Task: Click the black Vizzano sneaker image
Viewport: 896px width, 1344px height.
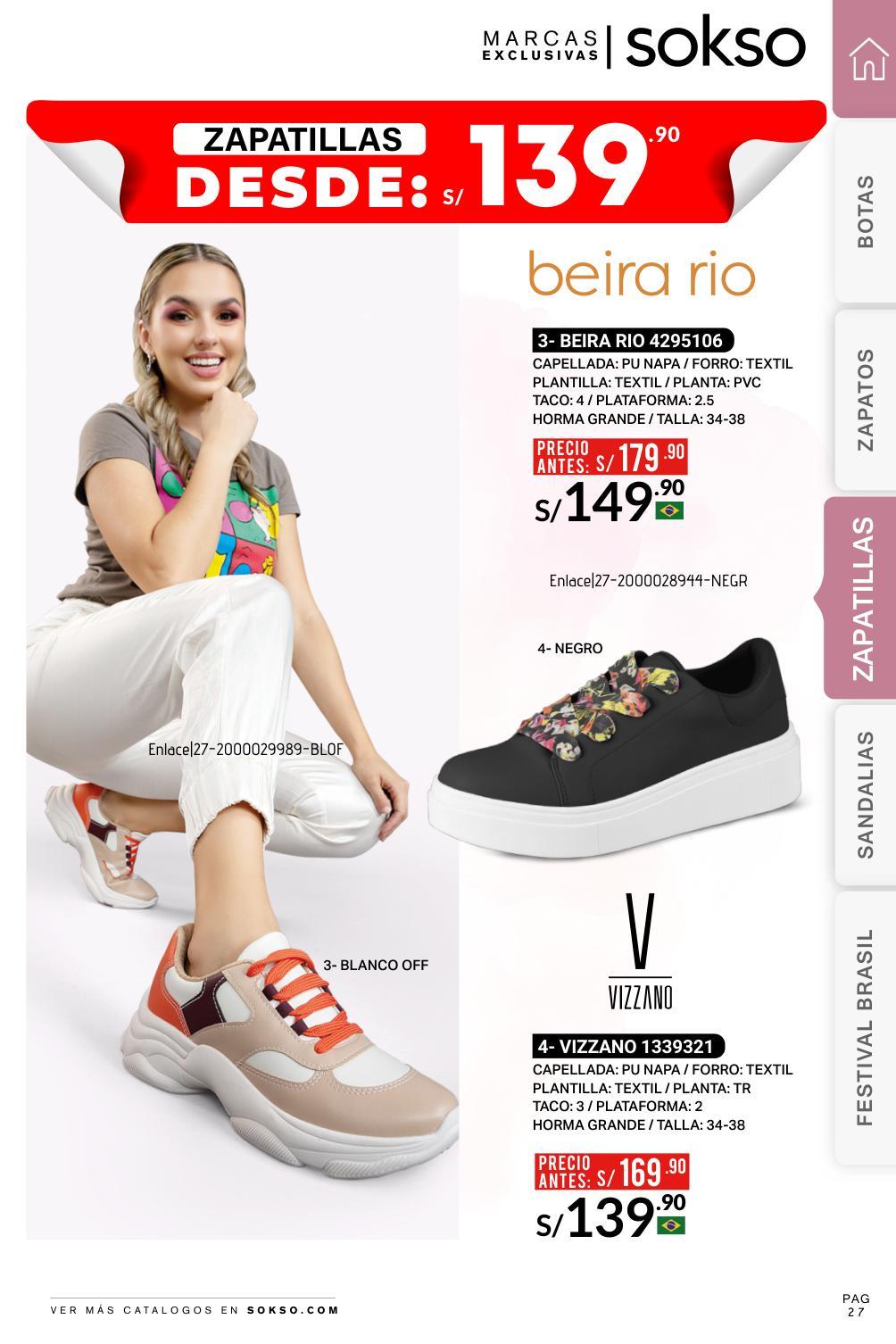Action: coord(619,748)
